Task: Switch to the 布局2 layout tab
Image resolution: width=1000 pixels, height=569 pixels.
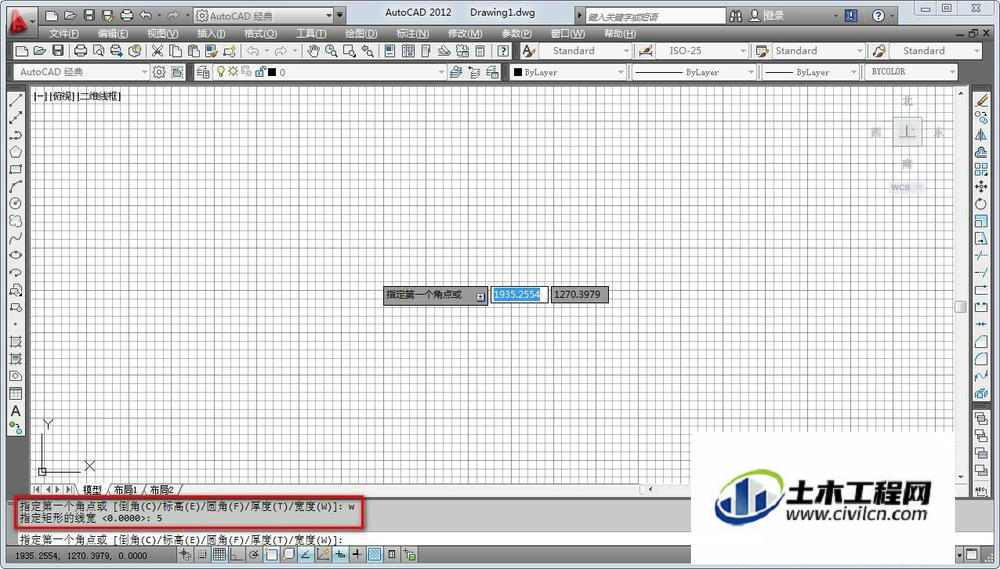Action: [x=161, y=490]
